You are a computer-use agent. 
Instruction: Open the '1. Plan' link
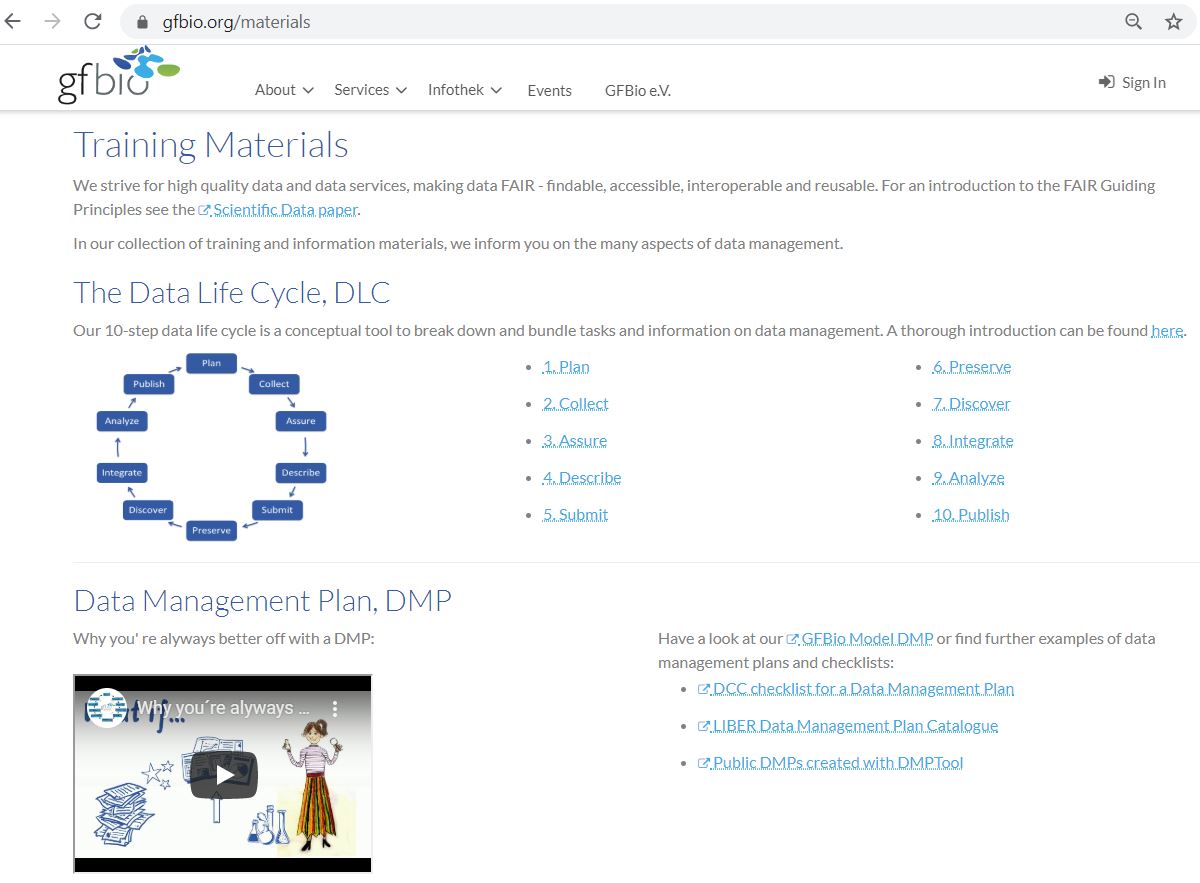pyautogui.click(x=566, y=367)
